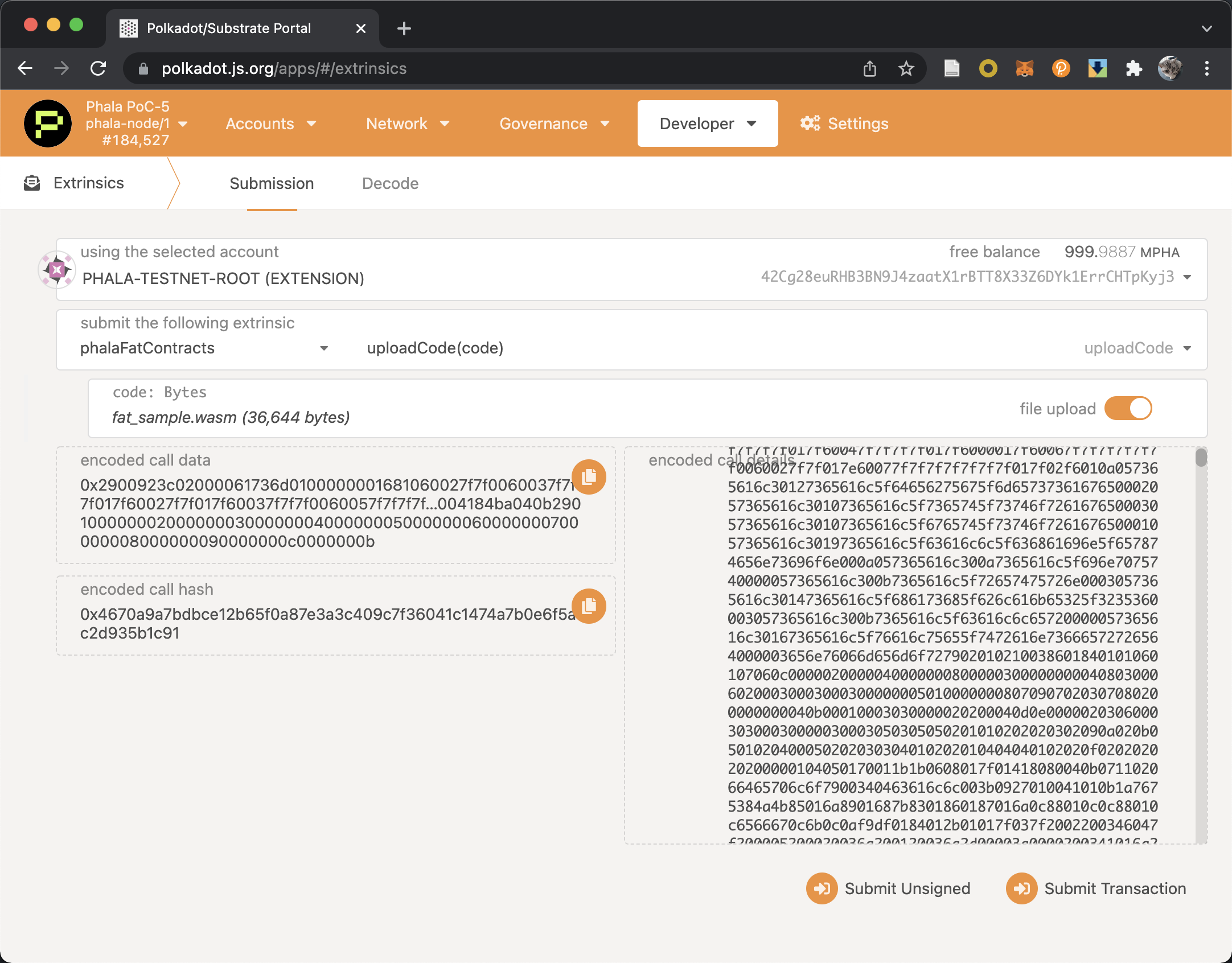Click the Phala network logo
The height and width of the screenshot is (963, 1232).
[48, 124]
